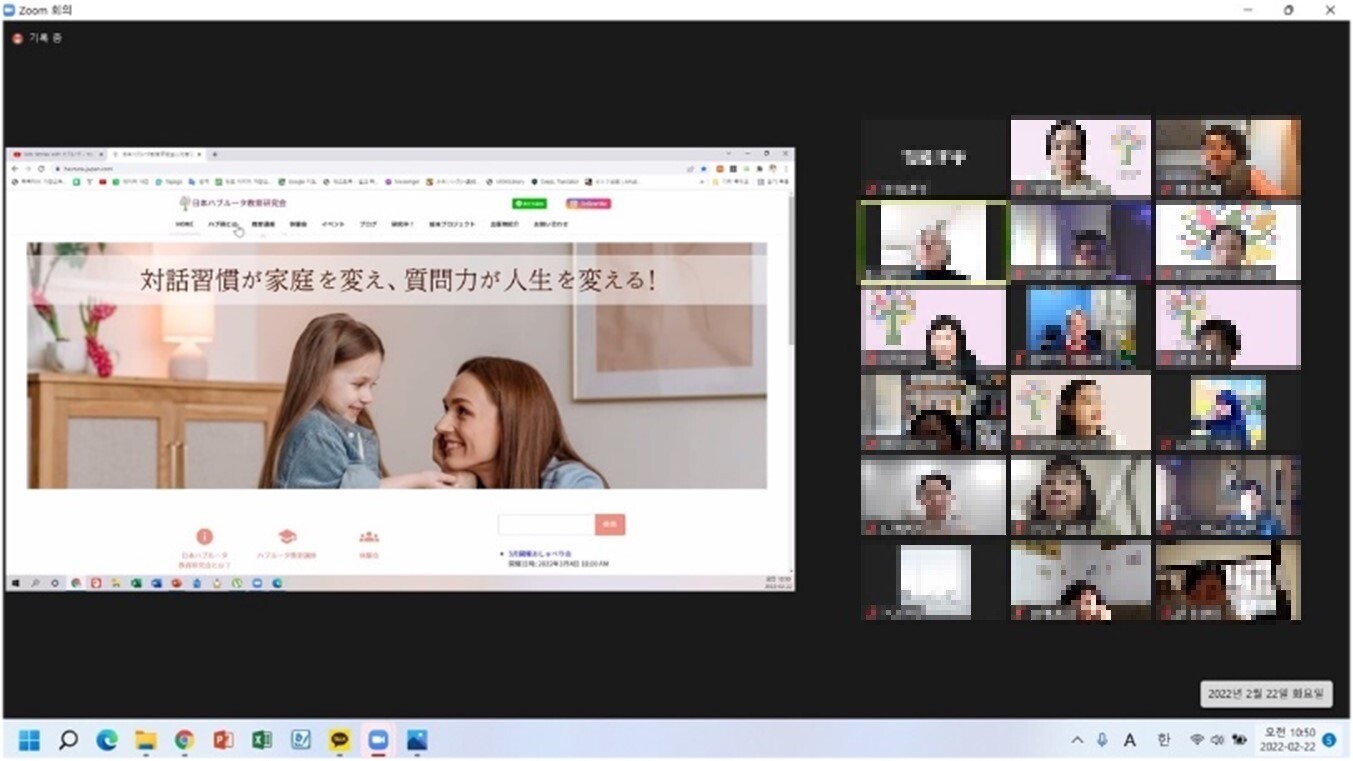Select the yellow-highlighted active speaker video tile
Viewport: 1353px width, 761px height.
[x=933, y=242]
